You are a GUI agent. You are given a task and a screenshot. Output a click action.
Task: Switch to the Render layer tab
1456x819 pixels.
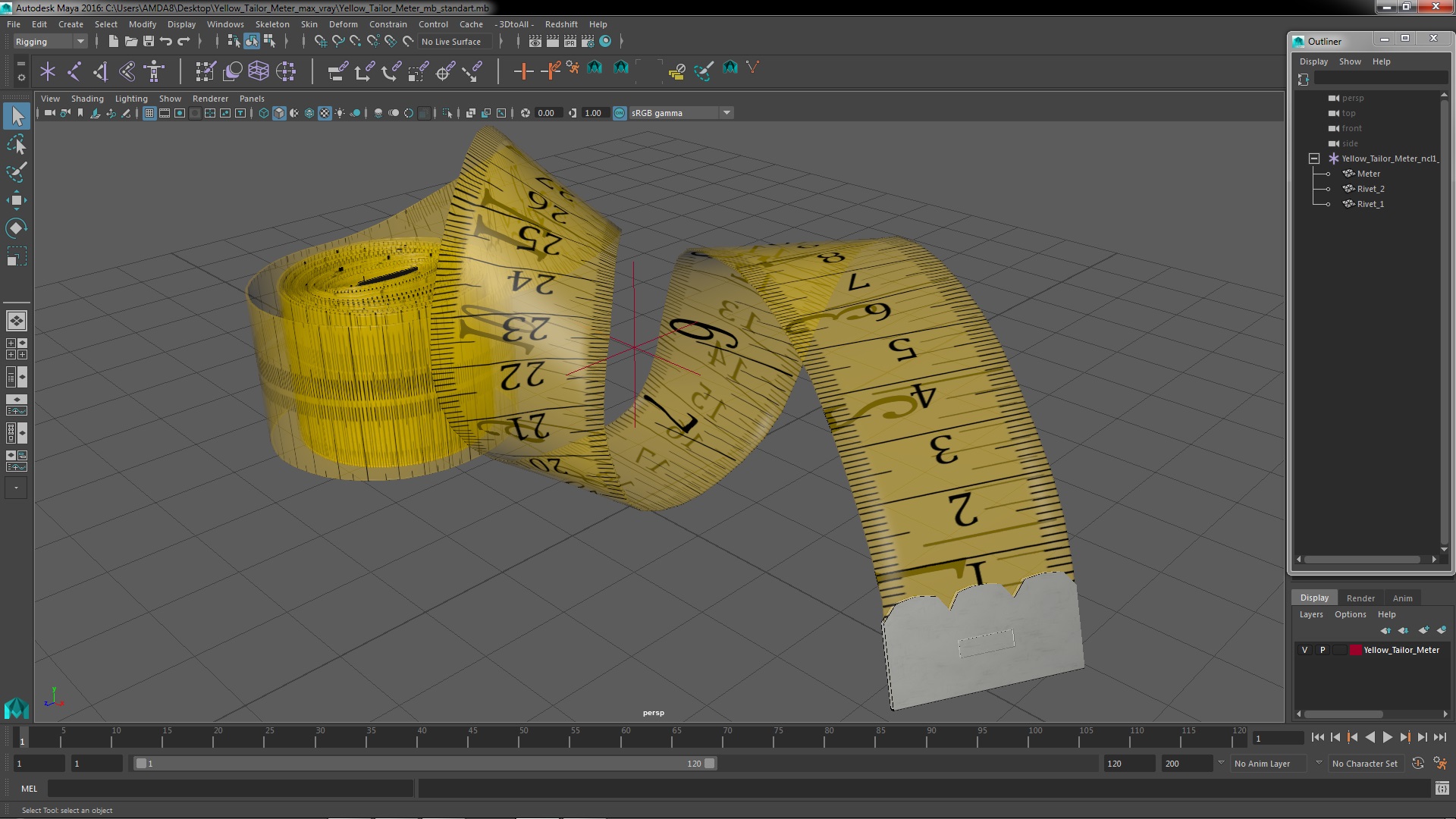(x=1360, y=598)
